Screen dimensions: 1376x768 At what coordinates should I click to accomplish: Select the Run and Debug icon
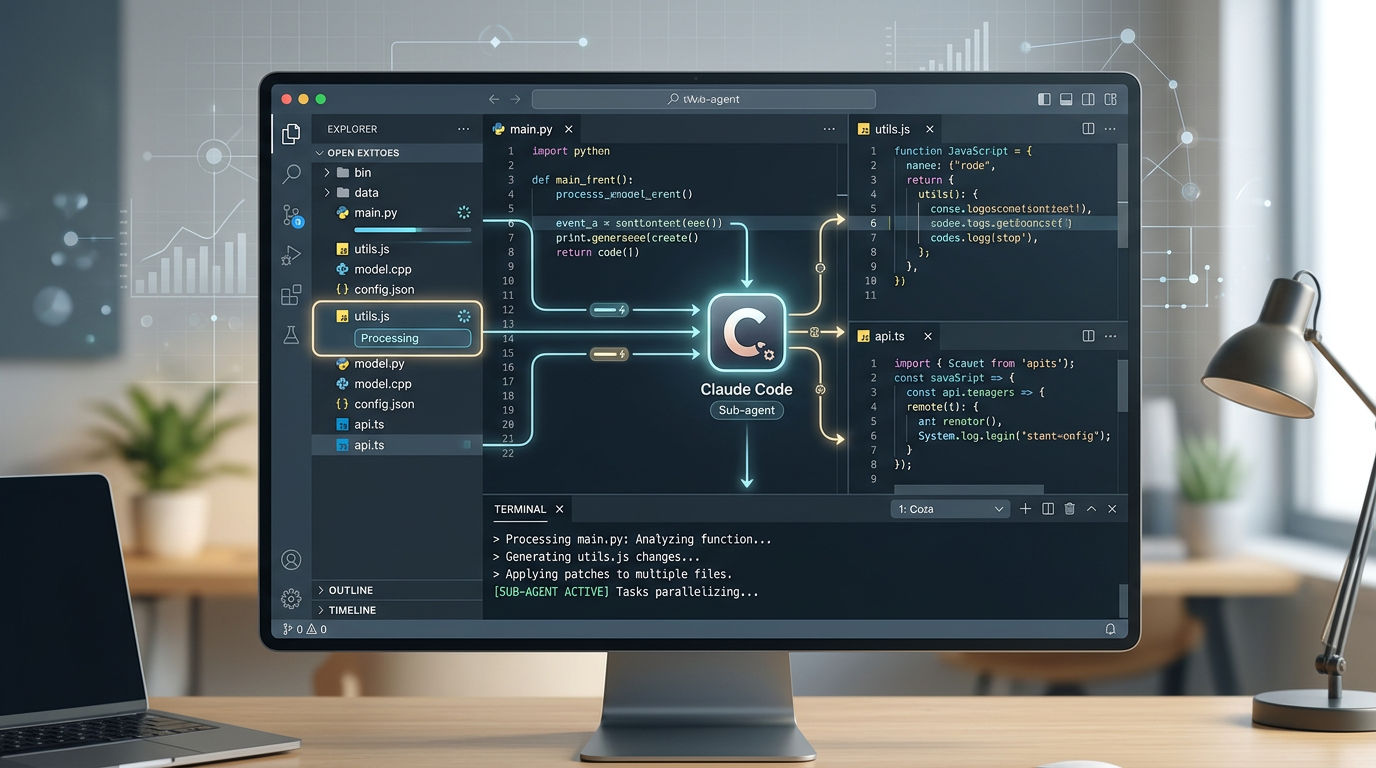point(291,254)
